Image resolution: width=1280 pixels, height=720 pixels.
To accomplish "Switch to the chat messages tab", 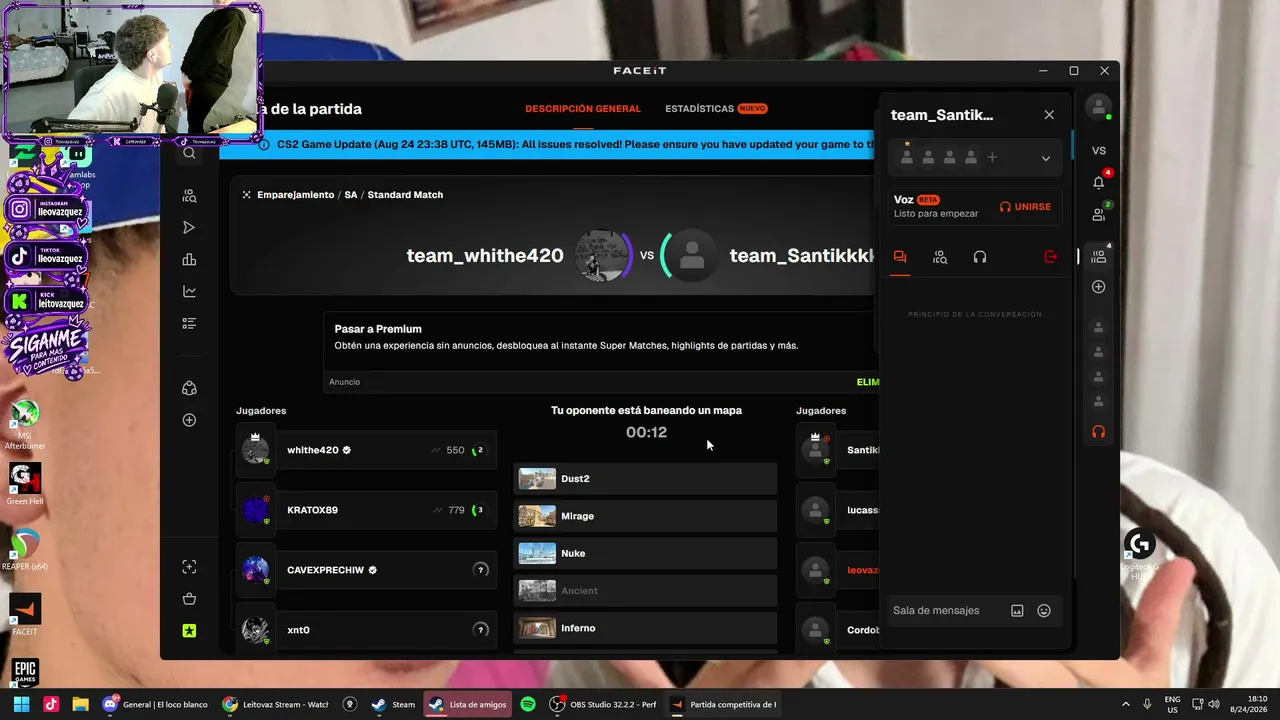I will click(900, 257).
